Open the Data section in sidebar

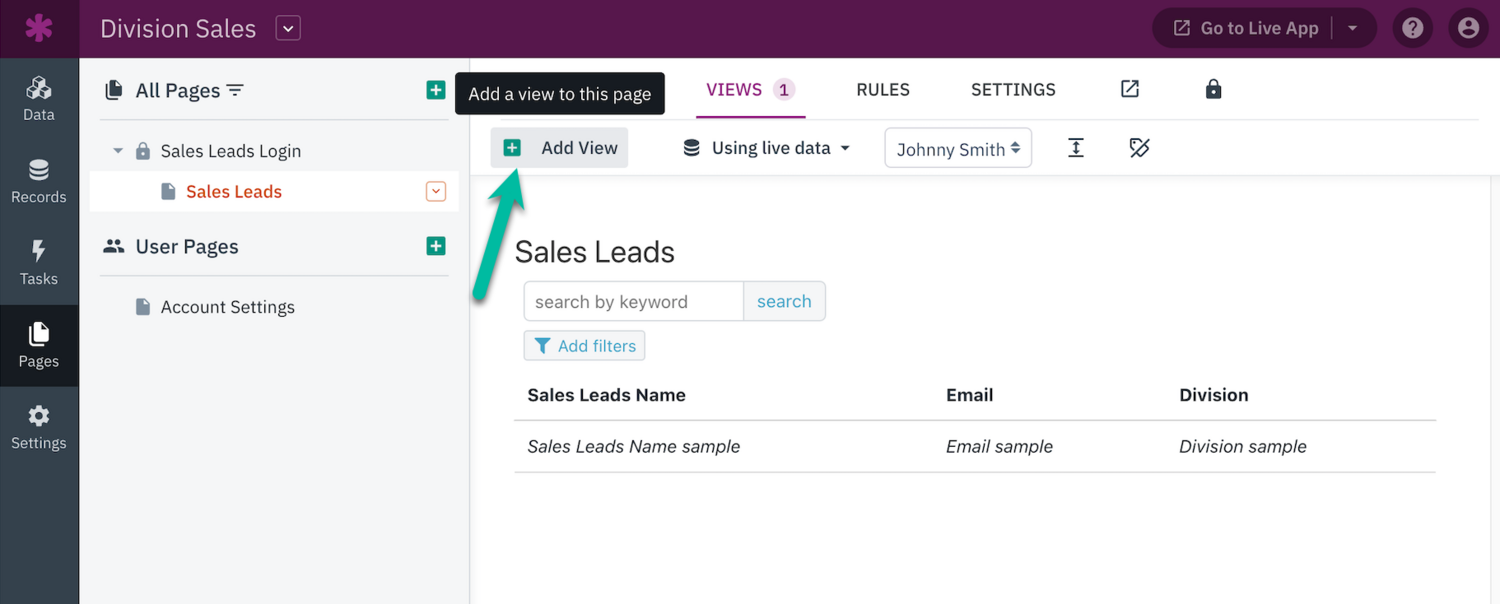click(x=39, y=99)
